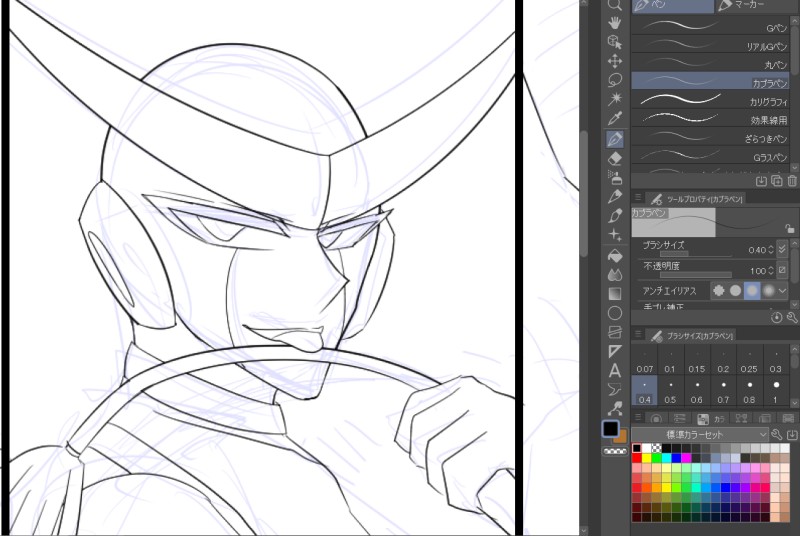The image size is (800, 536).
Task: Reset tool properties to initial settings
Action: pyautogui.click(x=776, y=318)
